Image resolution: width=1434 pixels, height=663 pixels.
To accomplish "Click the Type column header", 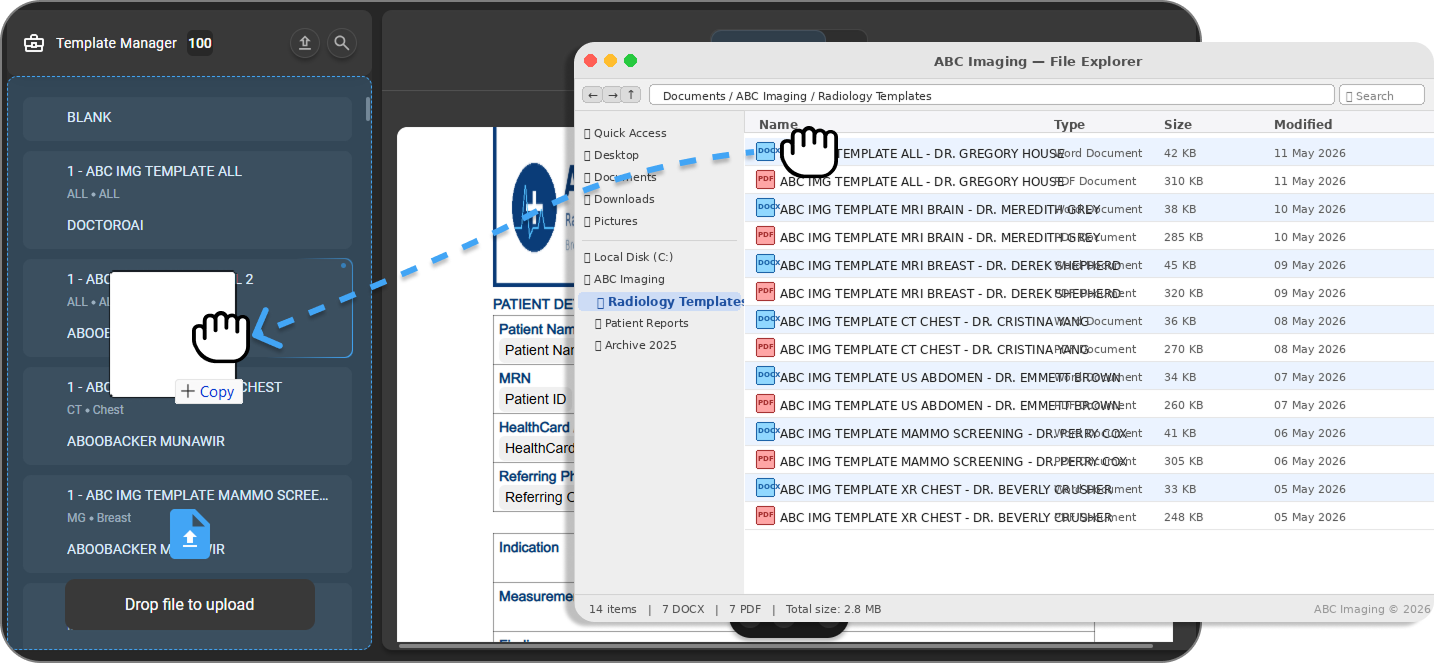I will 1069,125.
